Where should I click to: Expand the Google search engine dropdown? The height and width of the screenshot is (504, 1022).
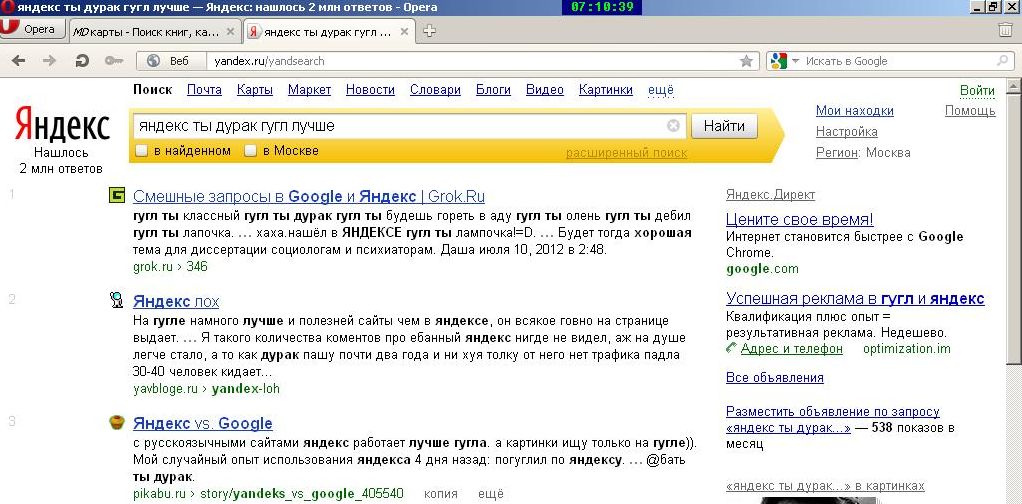click(x=786, y=61)
